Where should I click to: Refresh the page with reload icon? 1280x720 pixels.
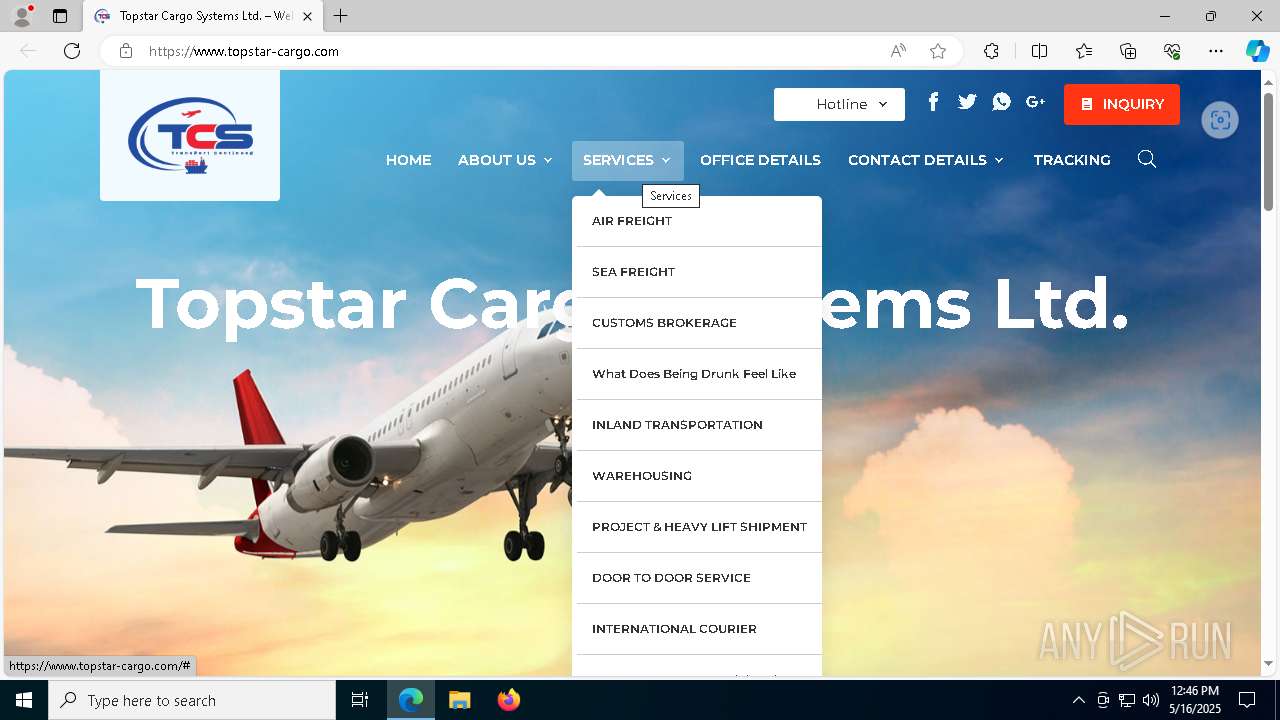(72, 51)
